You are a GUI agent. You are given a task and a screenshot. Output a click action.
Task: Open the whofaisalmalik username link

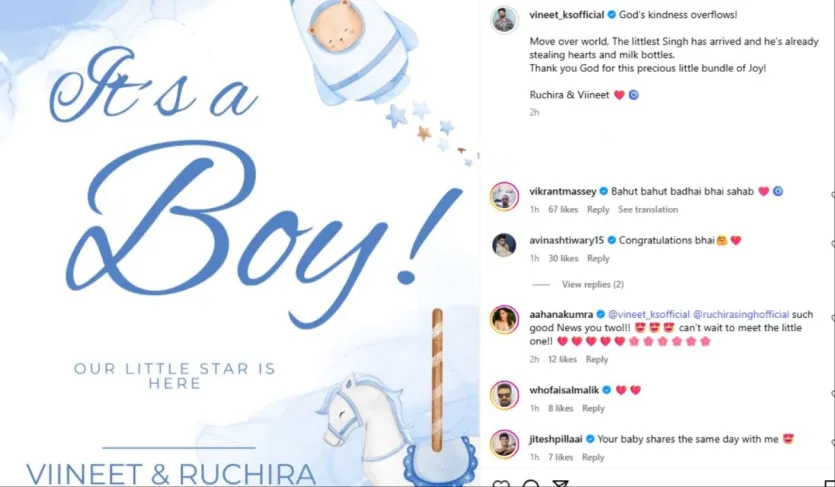[564, 390]
